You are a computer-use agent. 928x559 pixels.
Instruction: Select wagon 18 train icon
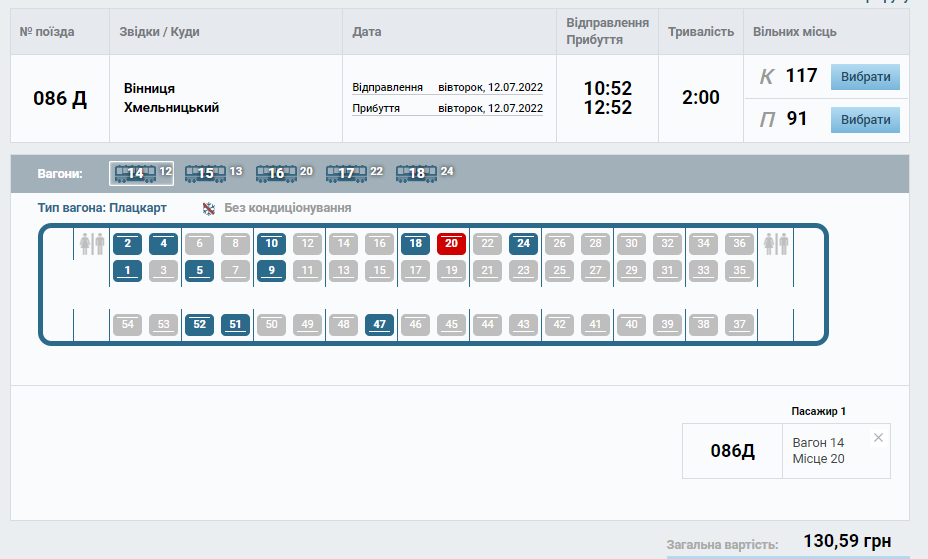pyautogui.click(x=417, y=173)
